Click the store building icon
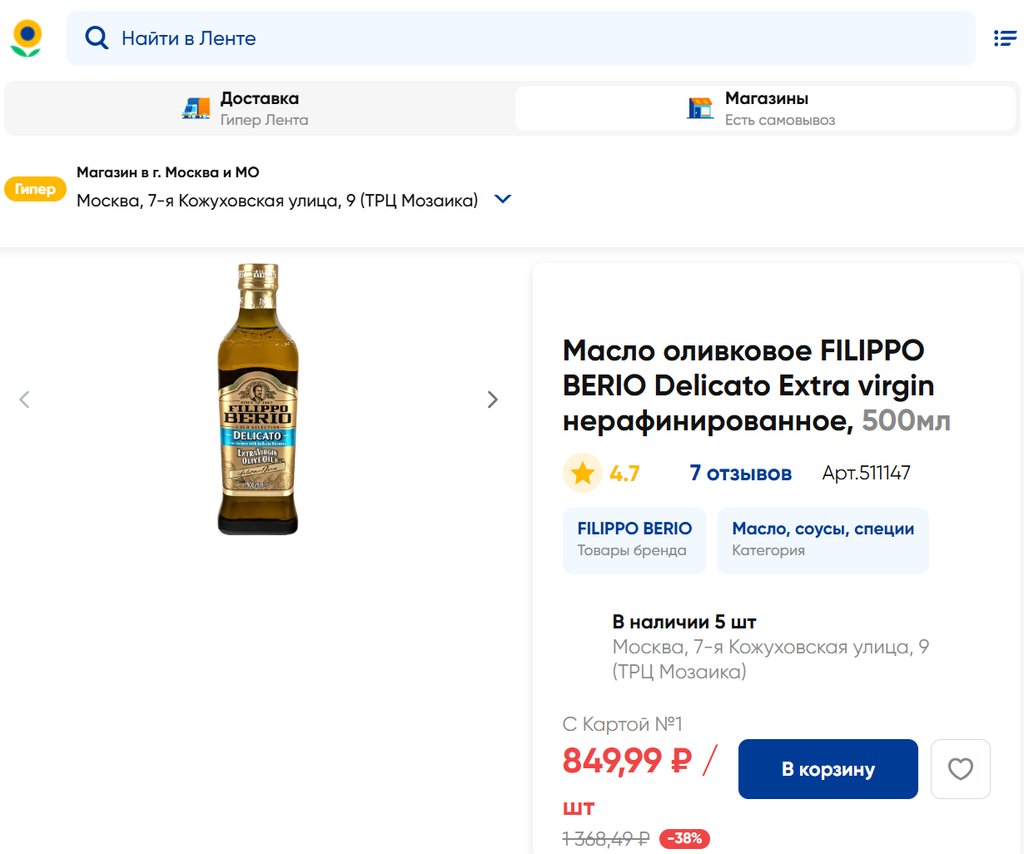The width and height of the screenshot is (1024, 854). (x=700, y=108)
